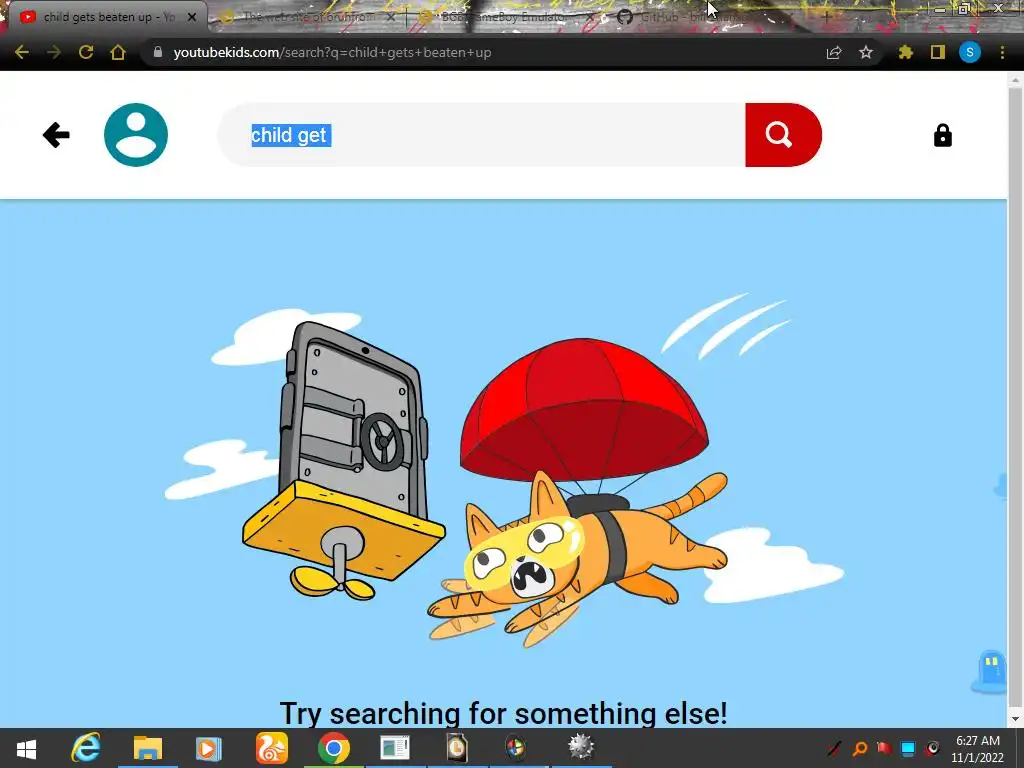Switch to the GameBoy Emulator tab
This screenshot has width=1024, height=768.
click(x=503, y=17)
